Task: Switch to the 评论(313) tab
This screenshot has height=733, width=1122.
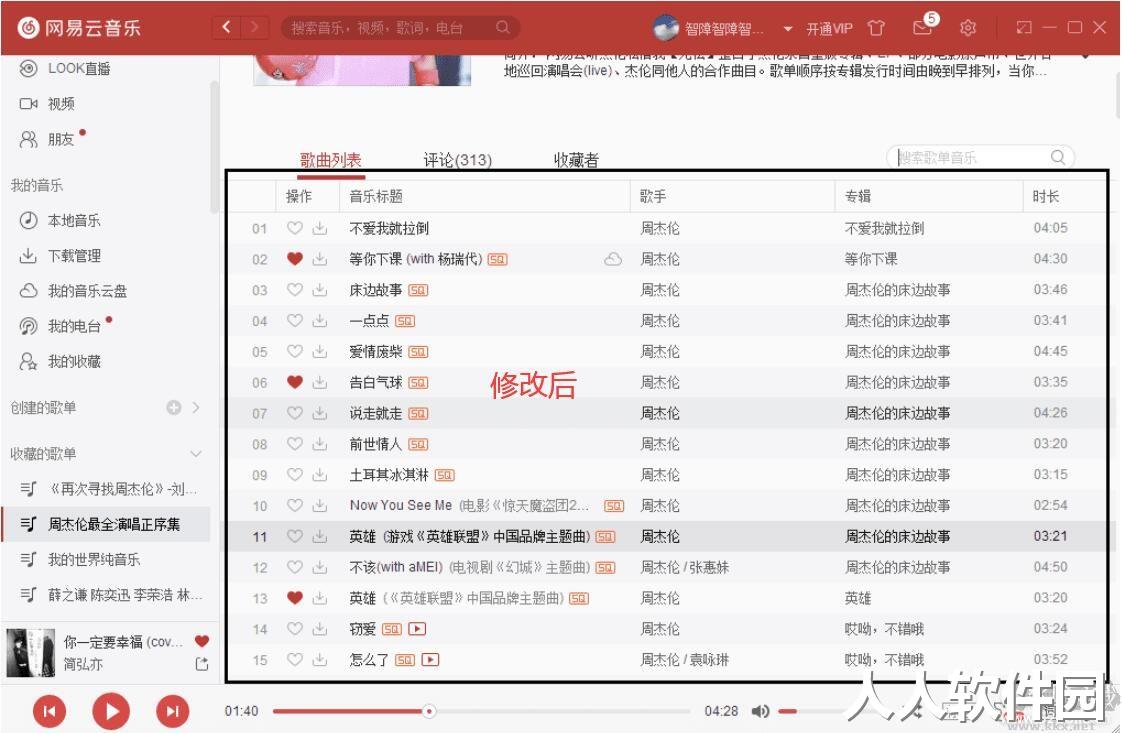Action: [457, 160]
